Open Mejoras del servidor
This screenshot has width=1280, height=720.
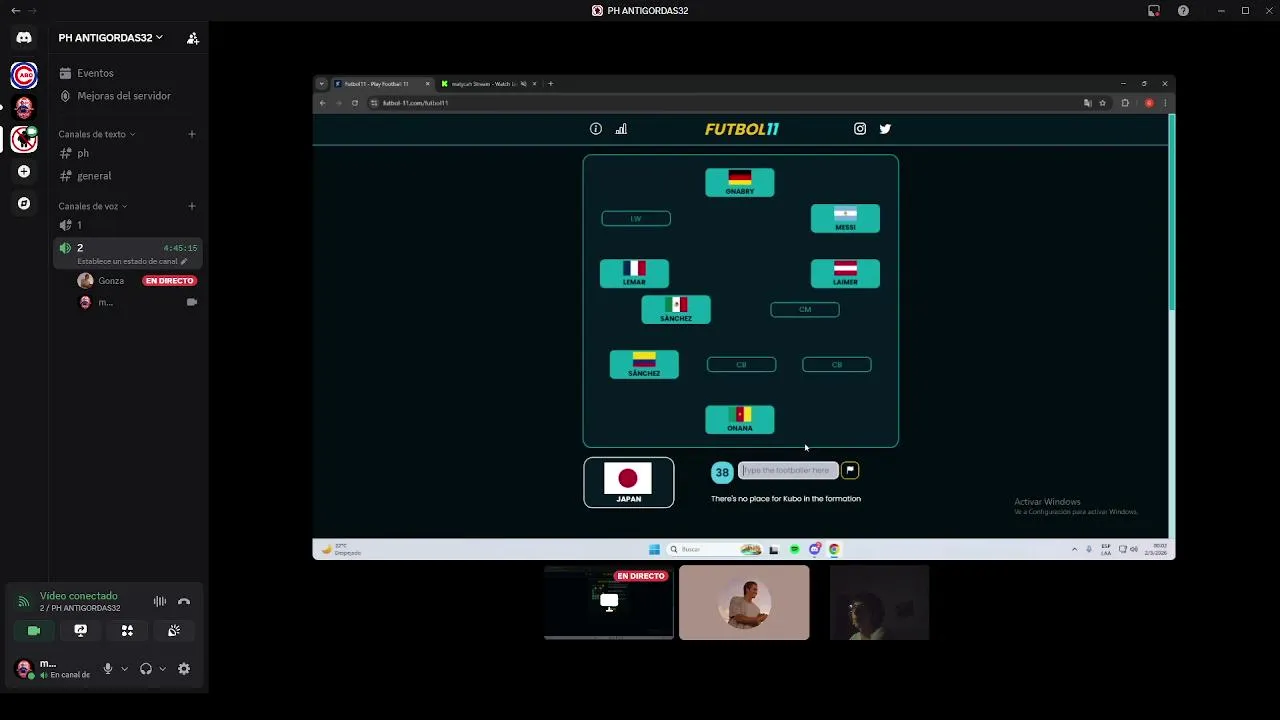[x=128, y=96]
